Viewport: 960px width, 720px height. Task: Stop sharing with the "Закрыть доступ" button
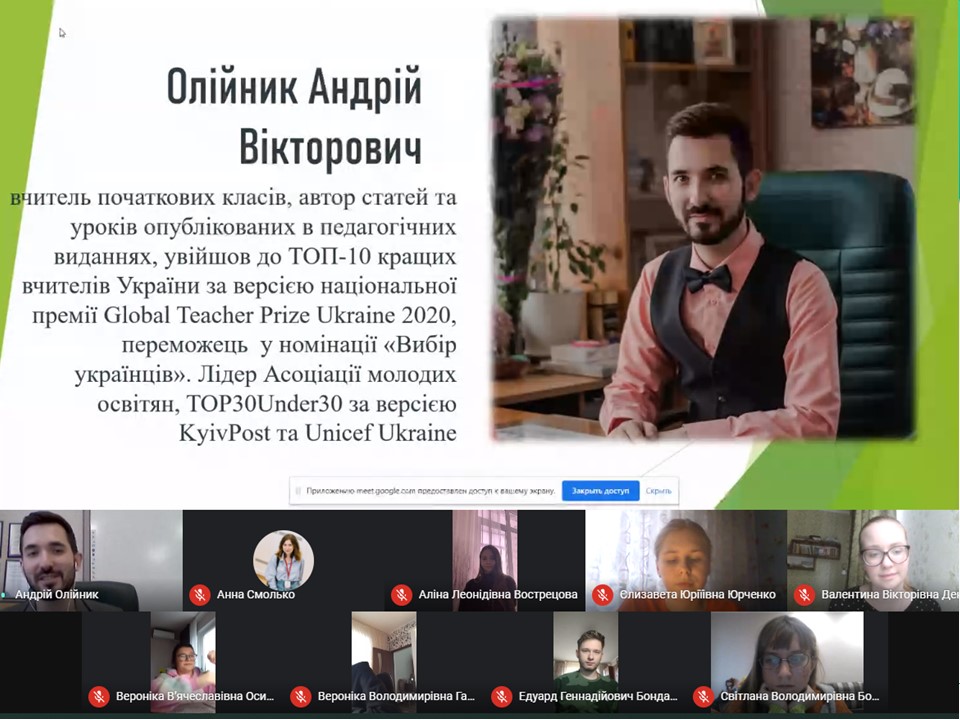600,491
